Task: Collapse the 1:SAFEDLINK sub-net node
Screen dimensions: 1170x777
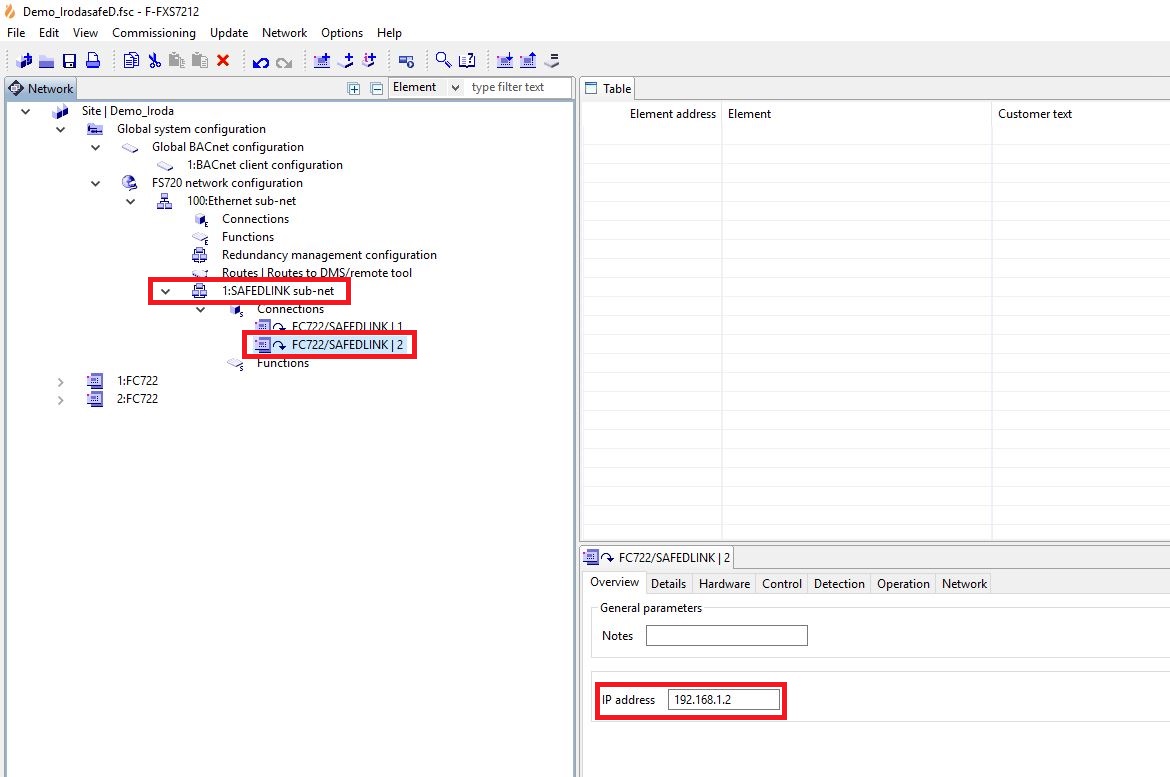Action: coord(166,291)
